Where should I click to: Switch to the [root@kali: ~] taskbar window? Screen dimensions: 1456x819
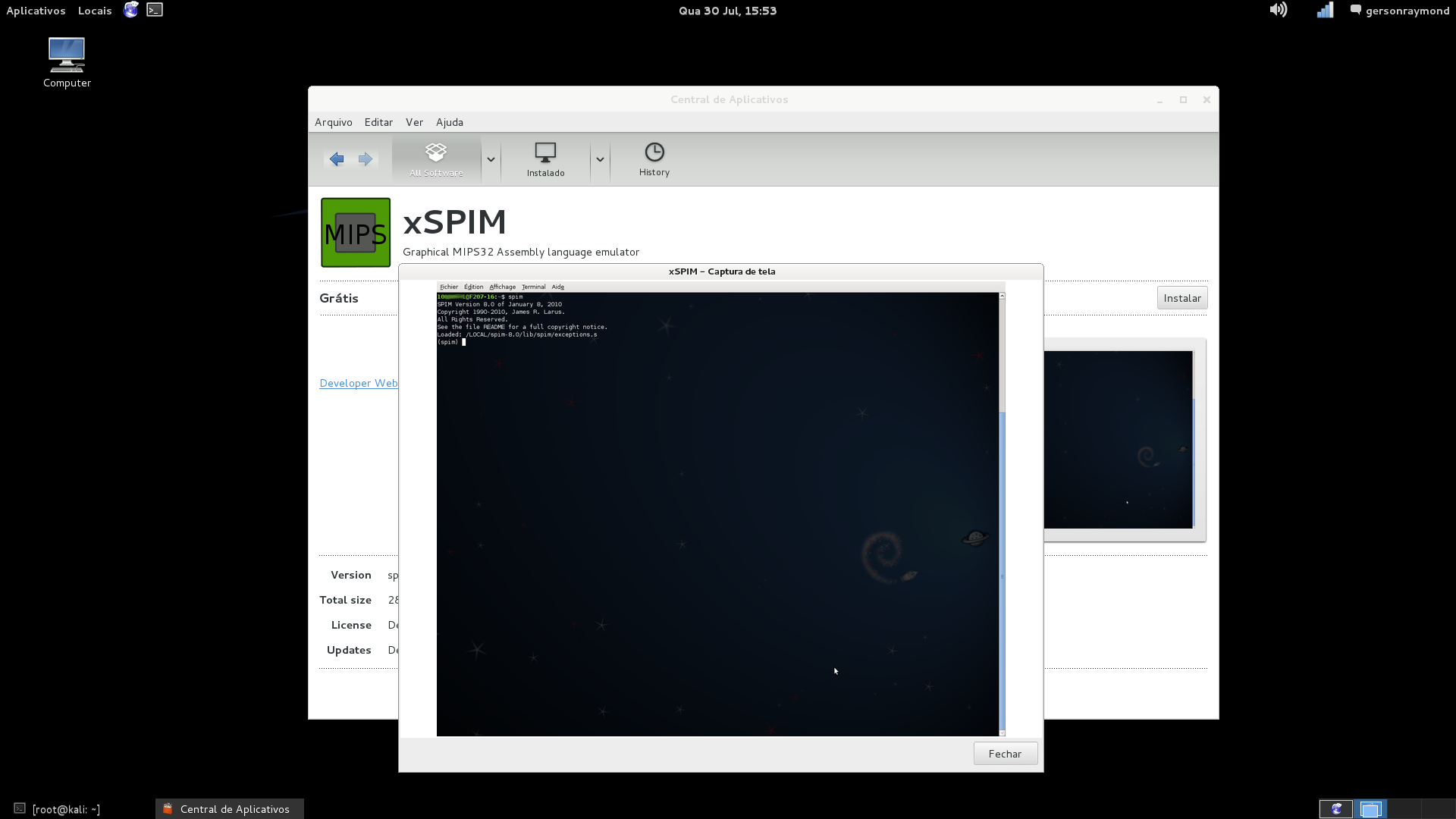pyautogui.click(x=58, y=809)
